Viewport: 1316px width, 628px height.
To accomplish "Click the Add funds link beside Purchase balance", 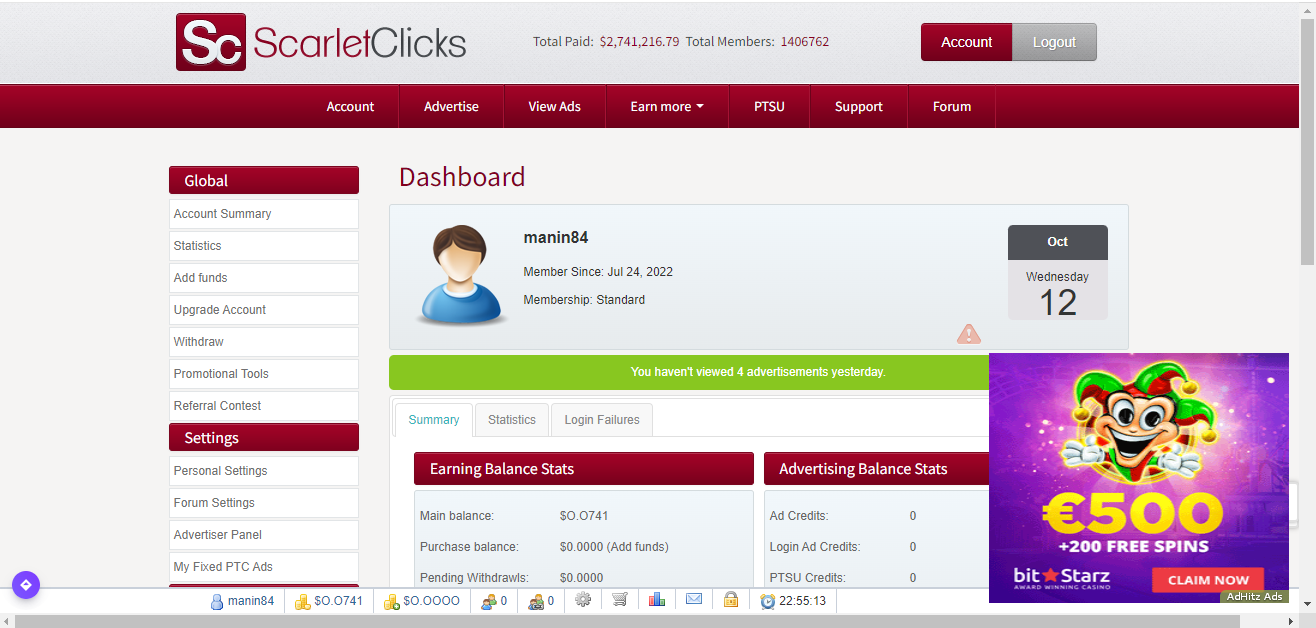I will pyautogui.click(x=639, y=547).
